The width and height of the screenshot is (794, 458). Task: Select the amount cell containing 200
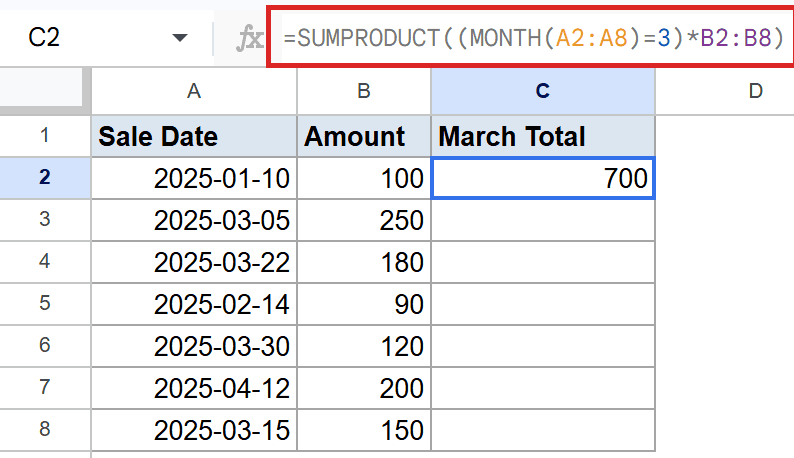pyautogui.click(x=364, y=388)
